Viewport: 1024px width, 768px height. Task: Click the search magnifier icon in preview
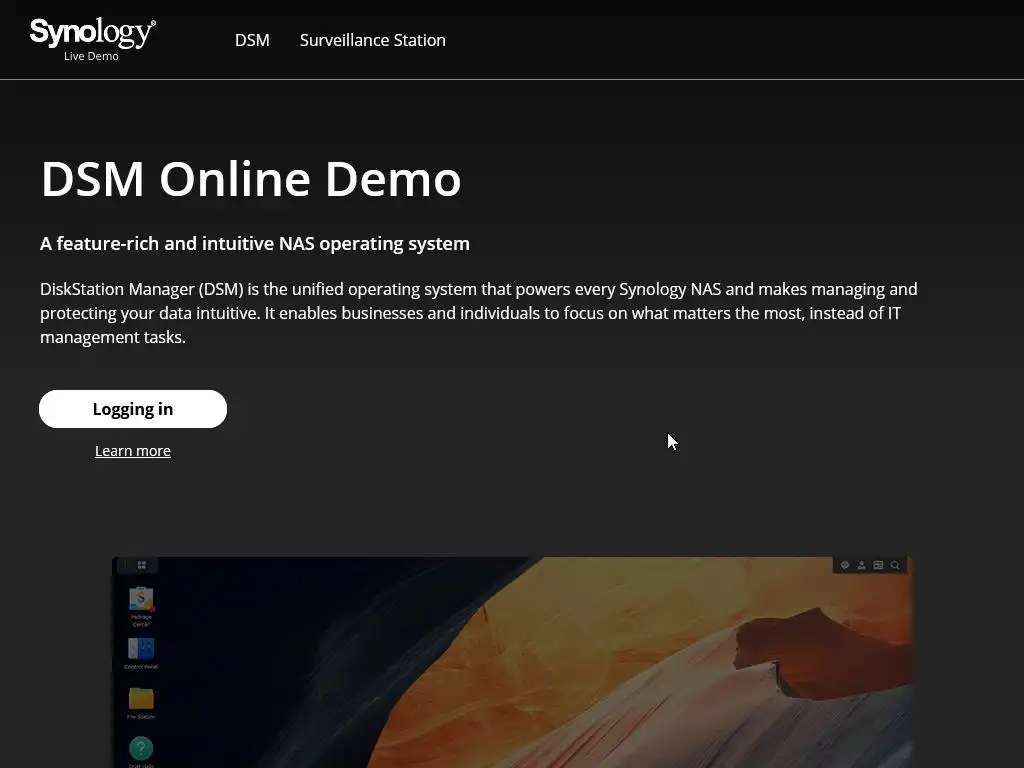(895, 565)
